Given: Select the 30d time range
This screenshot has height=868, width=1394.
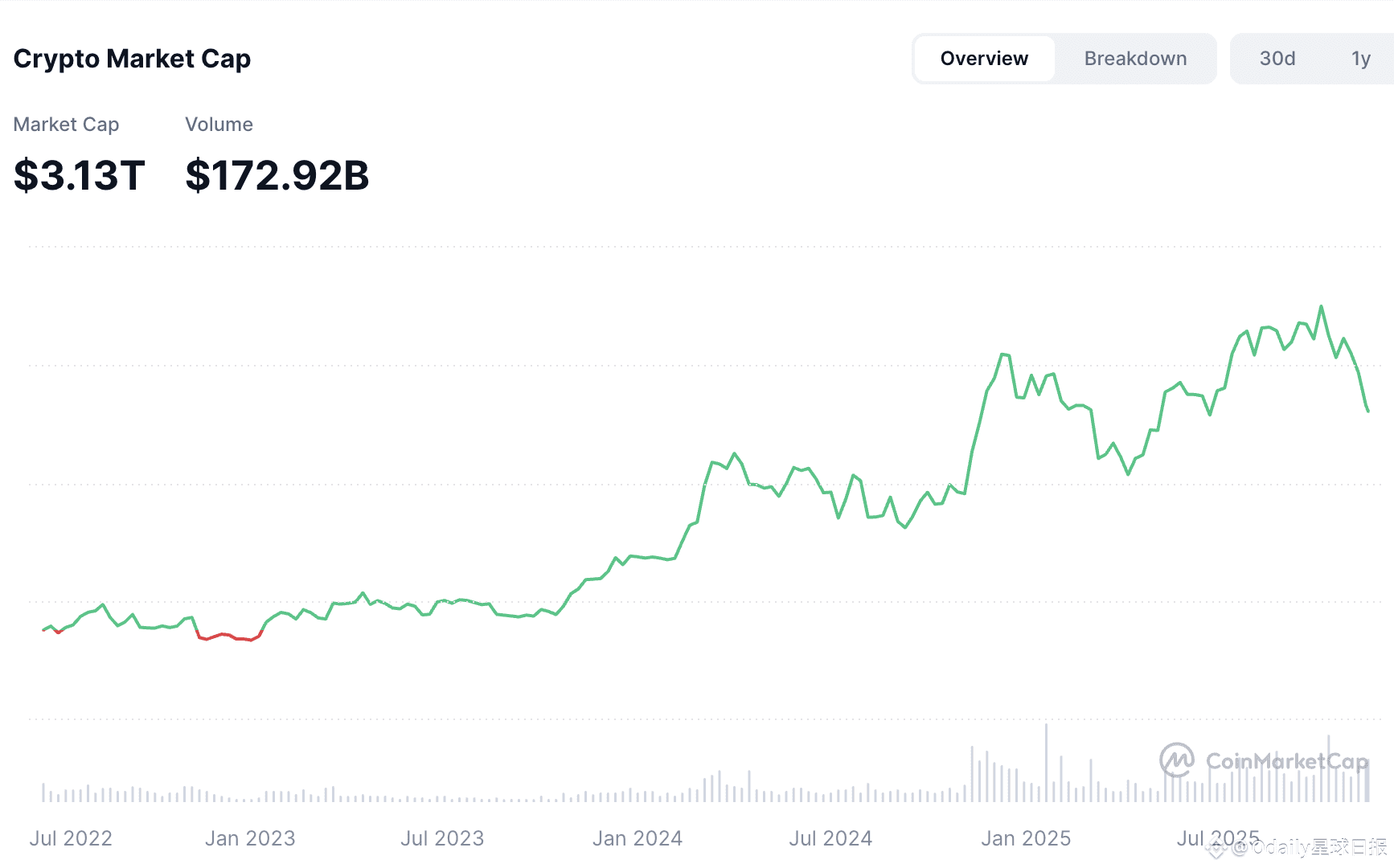Looking at the screenshot, I should (1277, 59).
